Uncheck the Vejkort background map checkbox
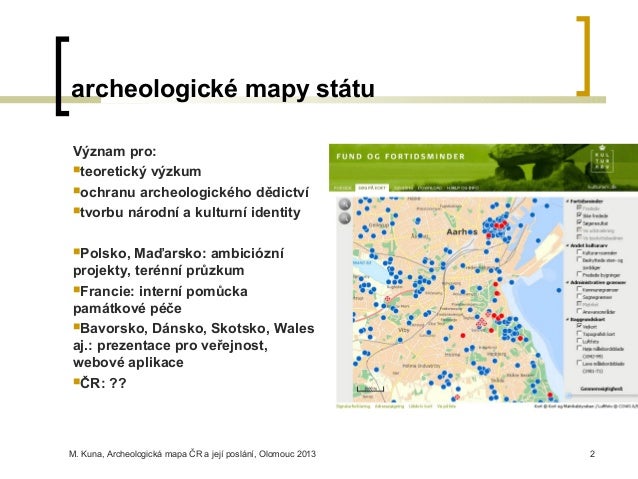The width and height of the screenshot is (638, 479). tap(579, 326)
